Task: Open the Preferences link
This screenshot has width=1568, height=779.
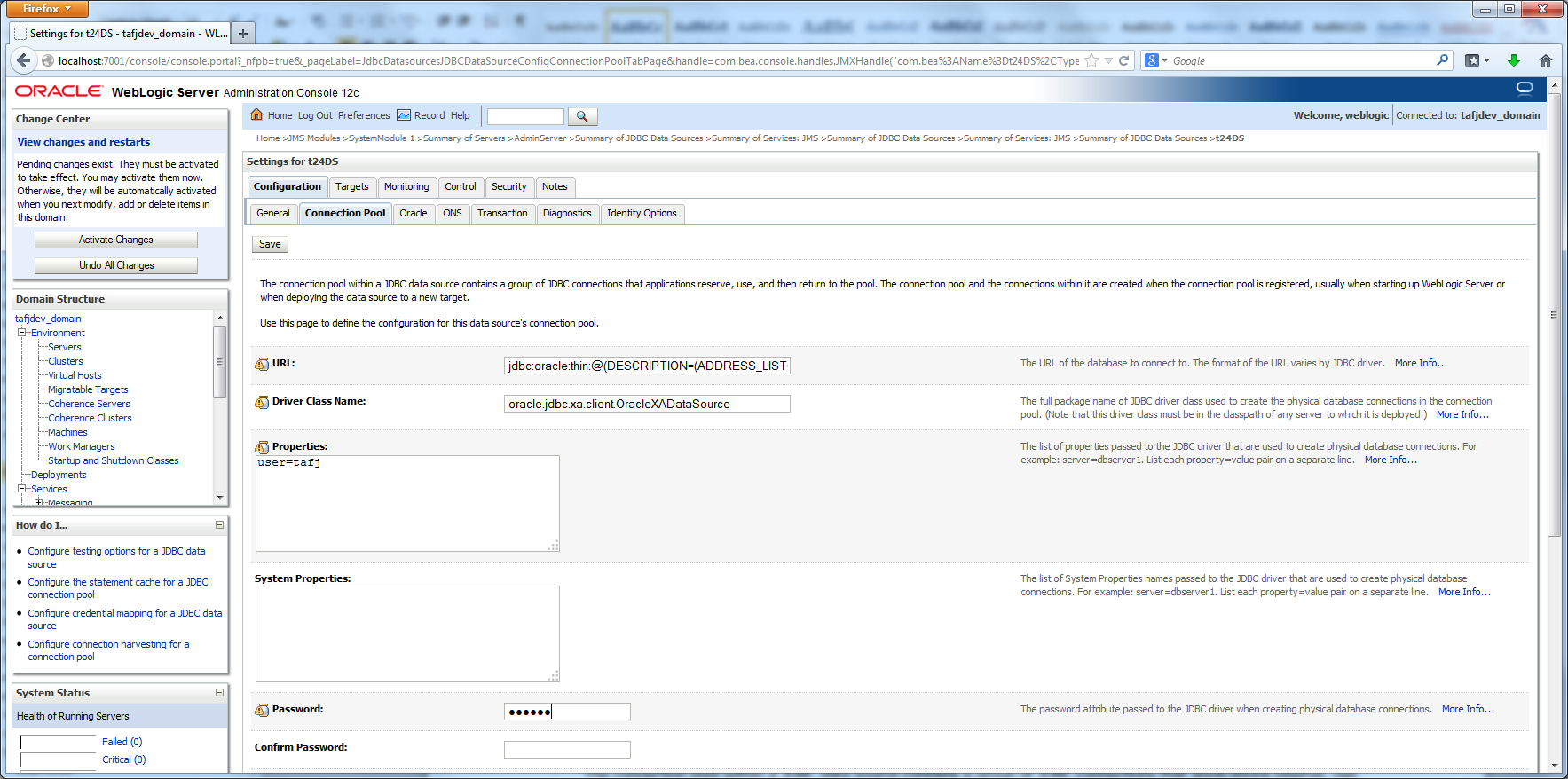Action: 364,115
